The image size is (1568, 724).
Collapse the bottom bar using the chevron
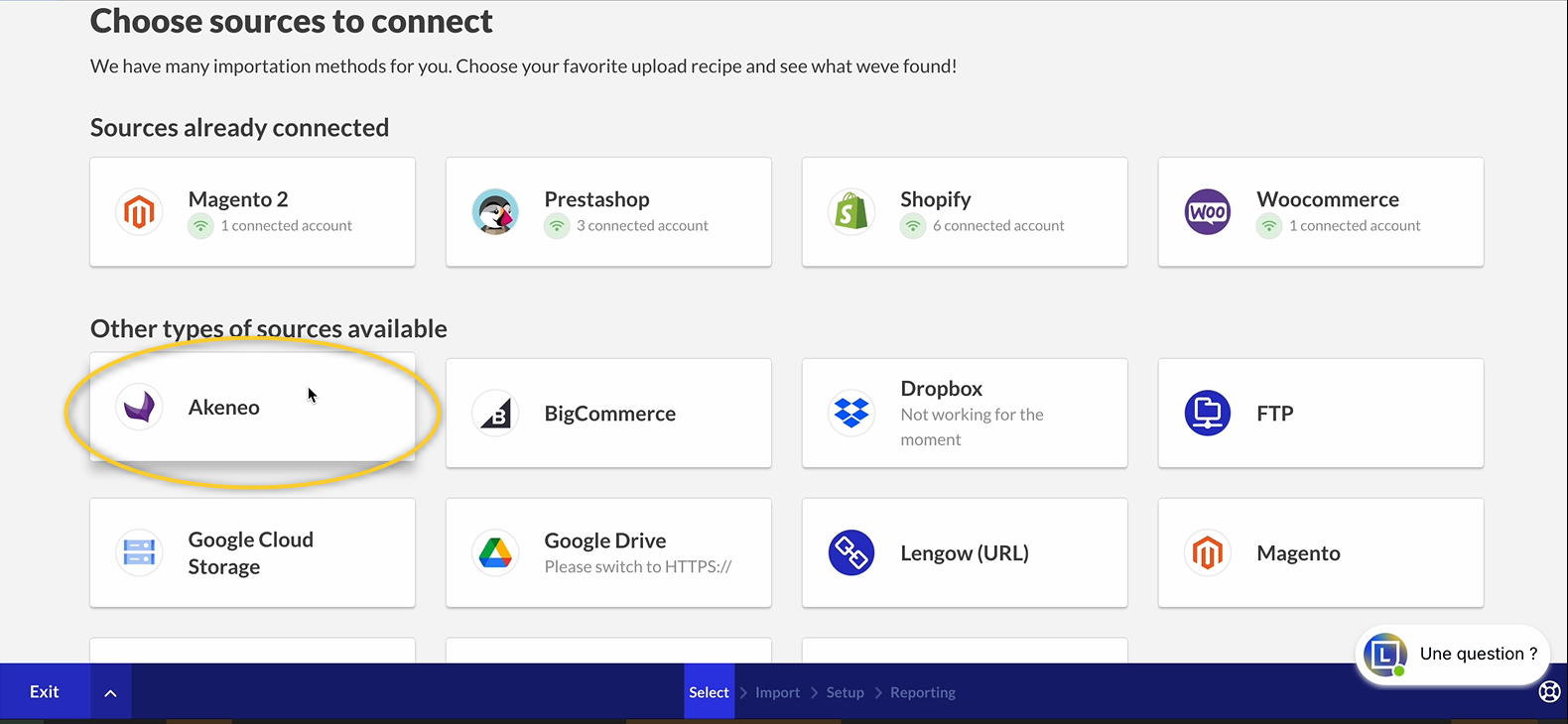[110, 691]
